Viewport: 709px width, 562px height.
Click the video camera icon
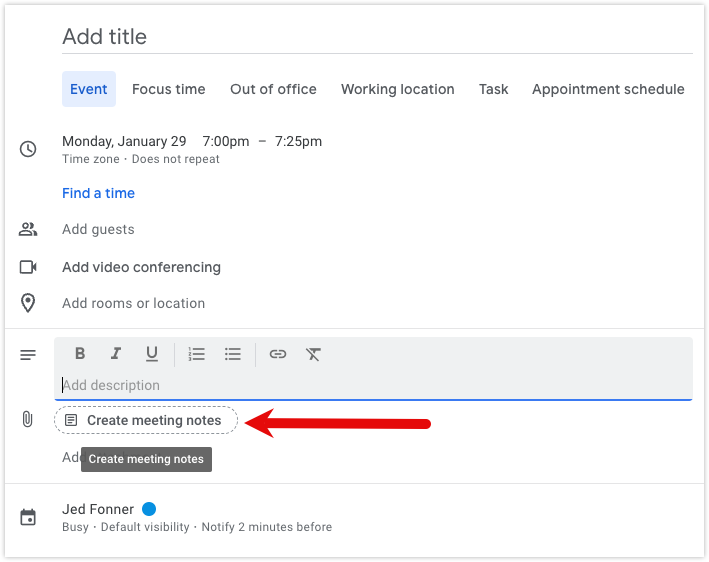point(28,267)
